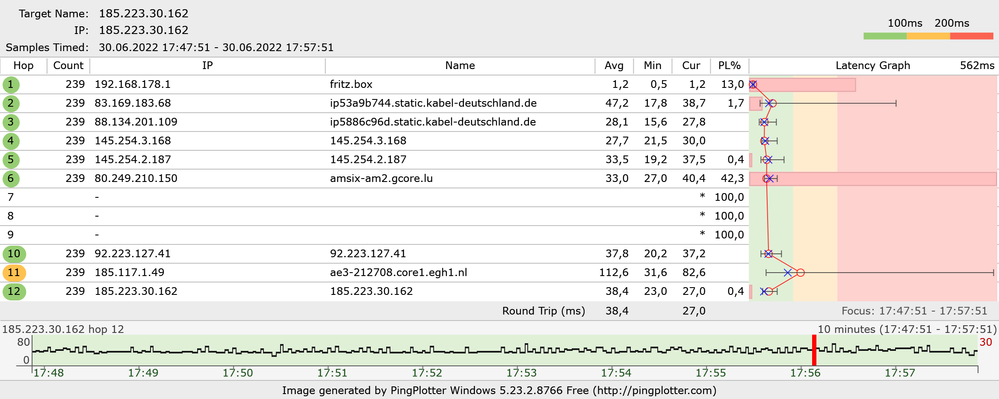Click the 42,3 packet loss value

coord(733,178)
